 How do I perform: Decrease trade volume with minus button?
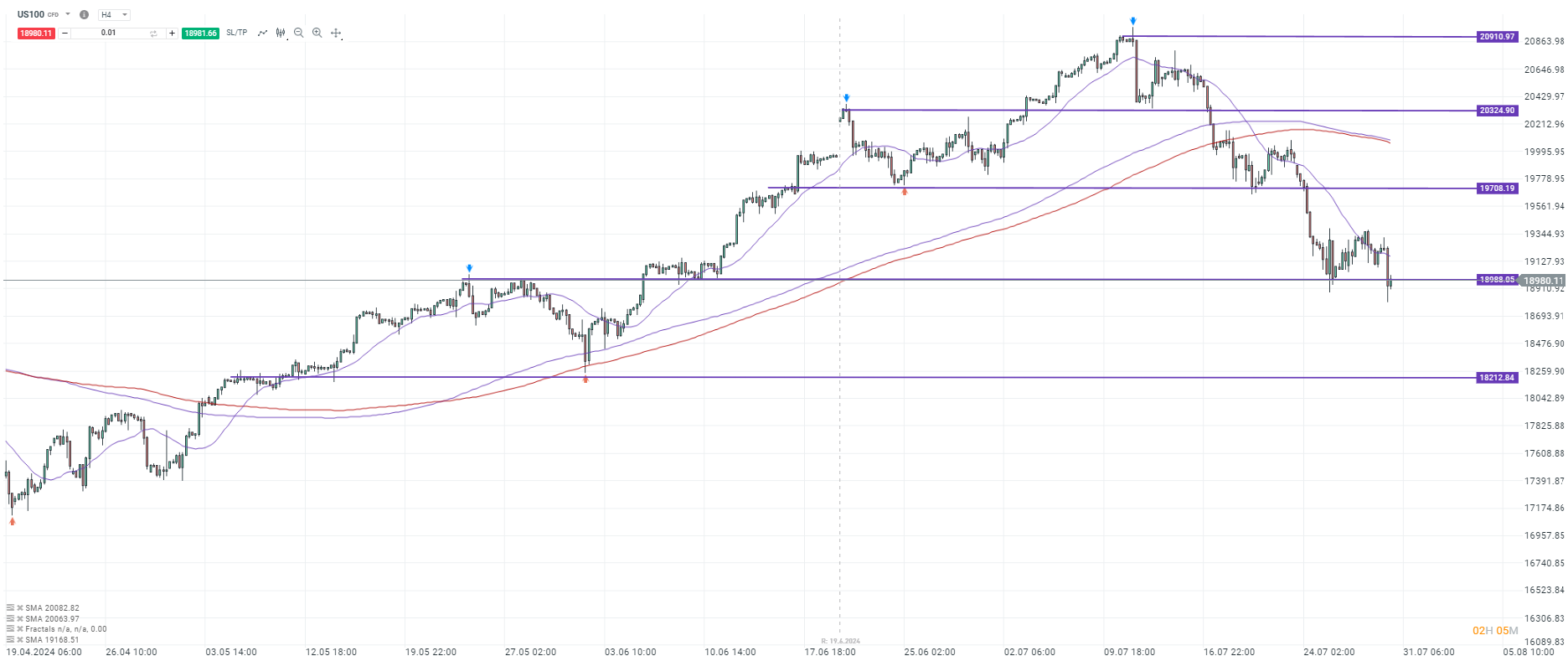[x=64, y=34]
